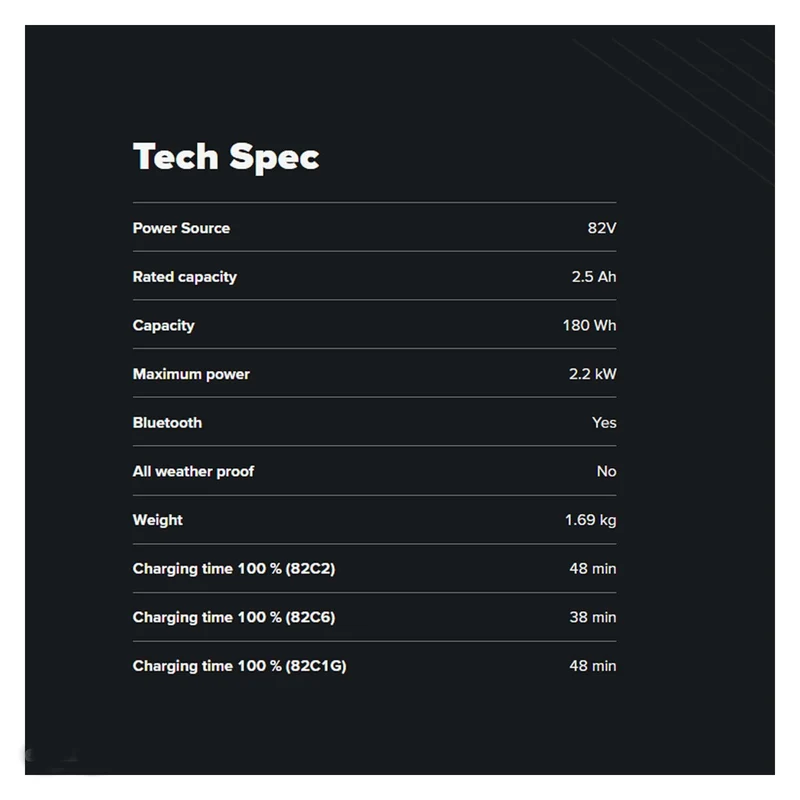This screenshot has height=800, width=800.
Task: Select the Capacity row label
Action: pyautogui.click(x=164, y=326)
